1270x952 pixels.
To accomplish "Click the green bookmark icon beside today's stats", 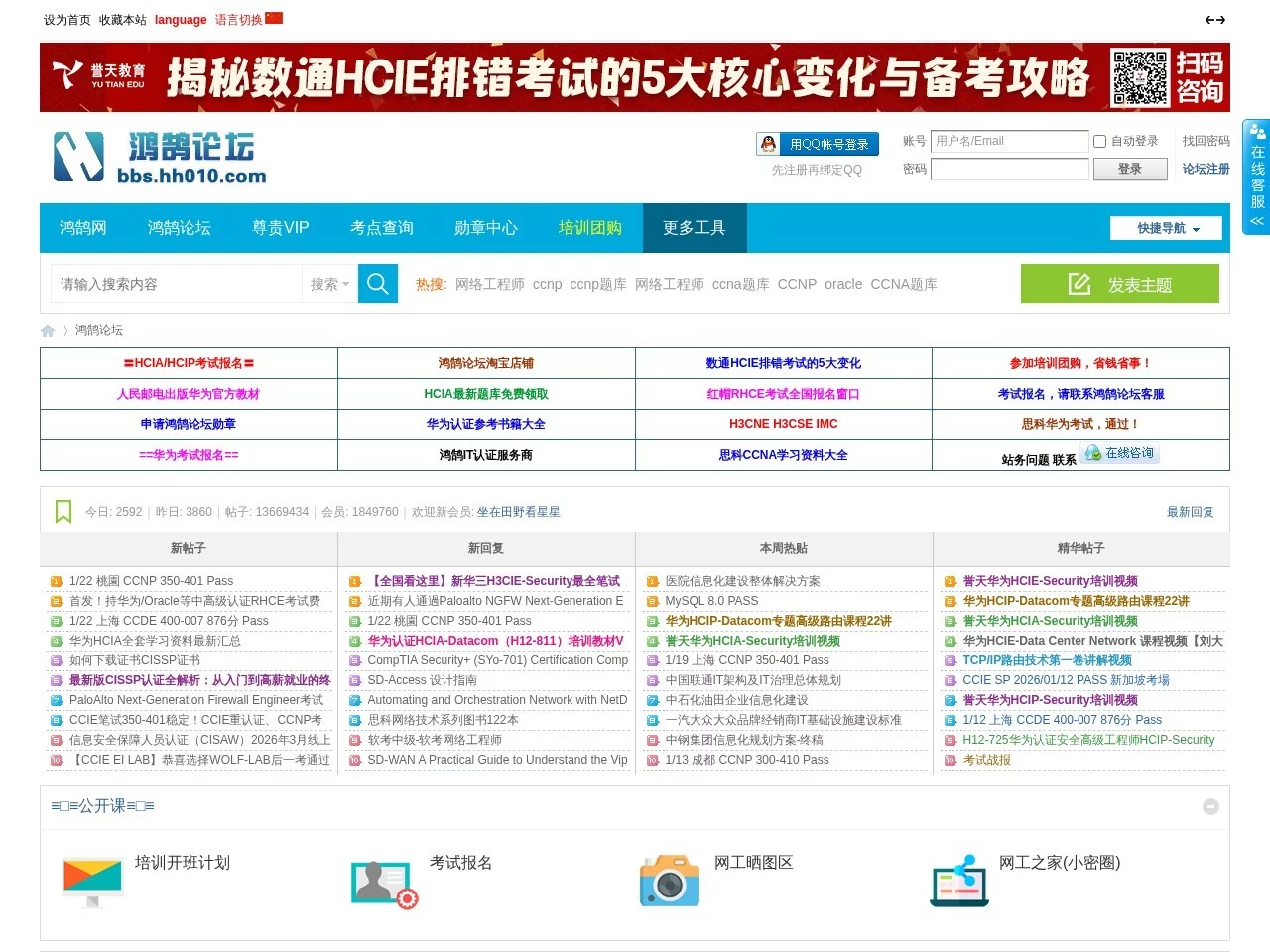I will point(63,511).
